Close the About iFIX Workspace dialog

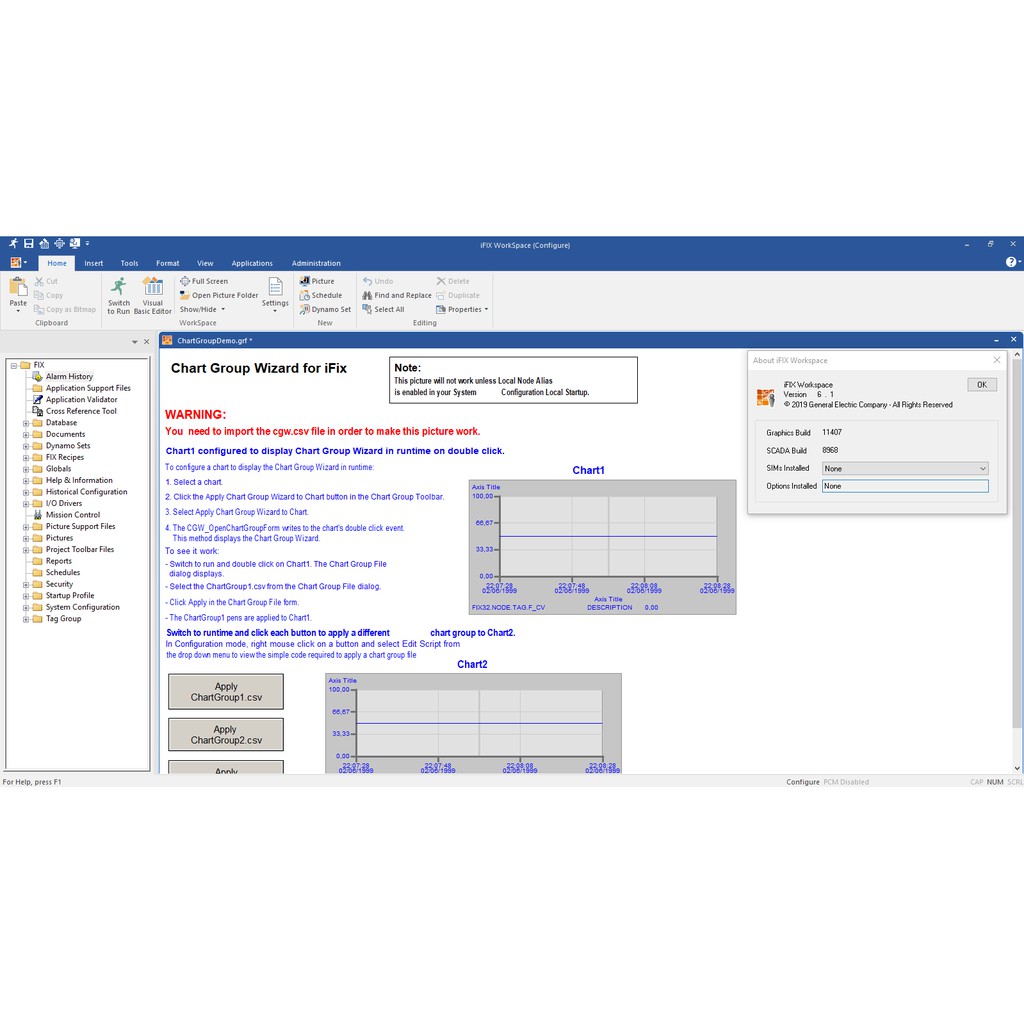point(997,360)
